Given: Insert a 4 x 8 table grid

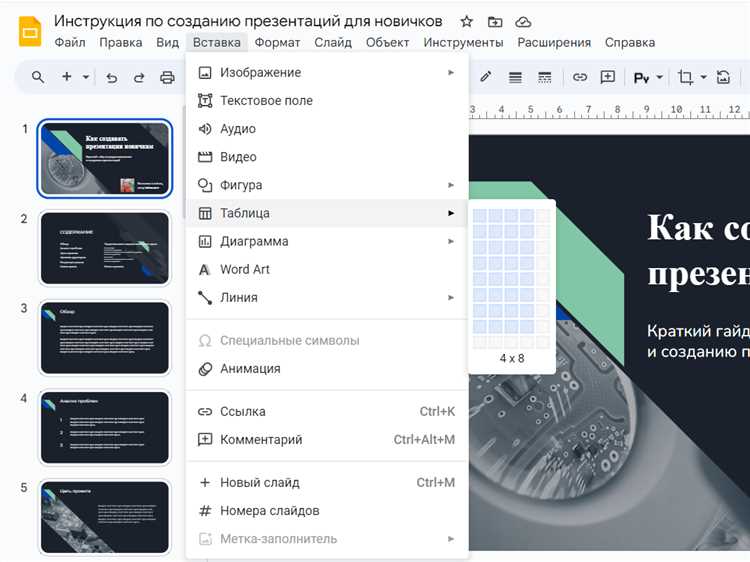Looking at the screenshot, I should pyautogui.click(x=527, y=327).
